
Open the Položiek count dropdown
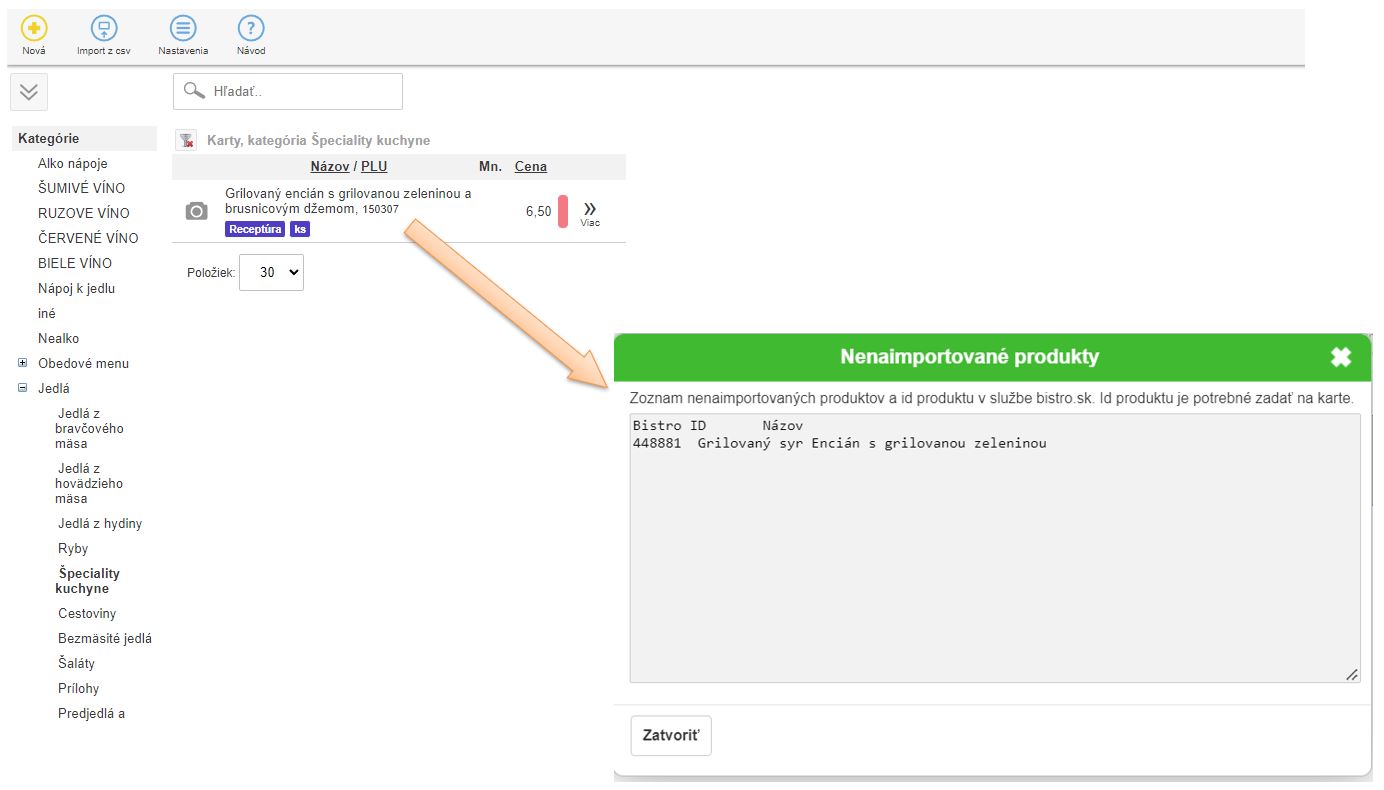click(x=271, y=272)
